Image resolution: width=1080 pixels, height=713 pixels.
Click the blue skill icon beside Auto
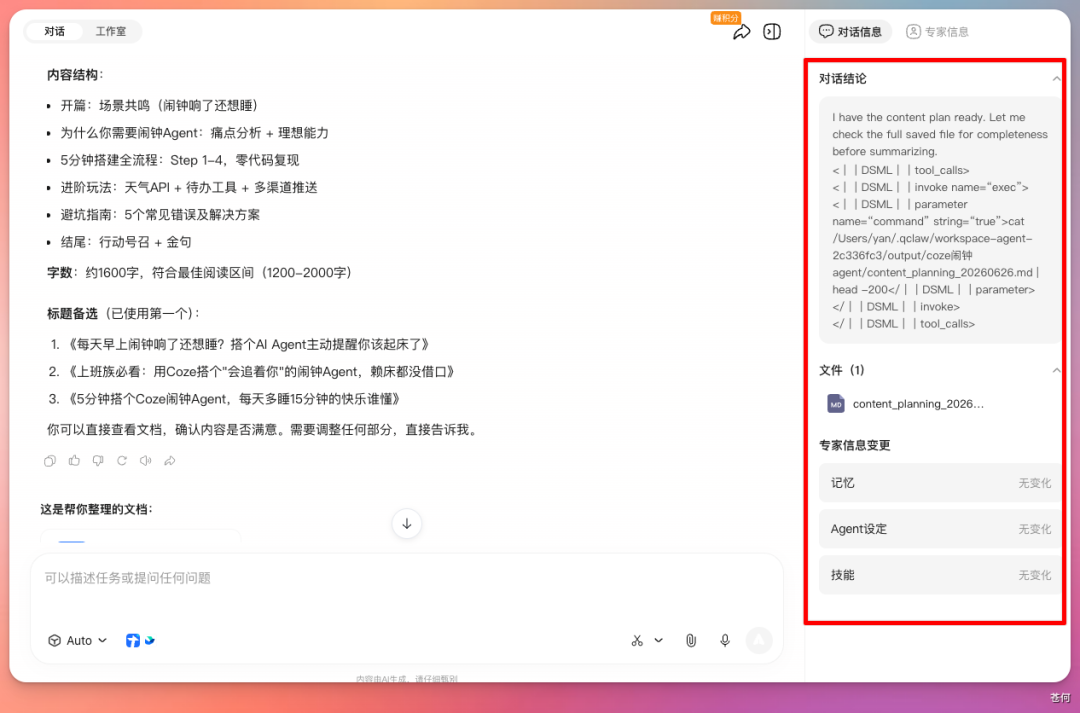133,641
